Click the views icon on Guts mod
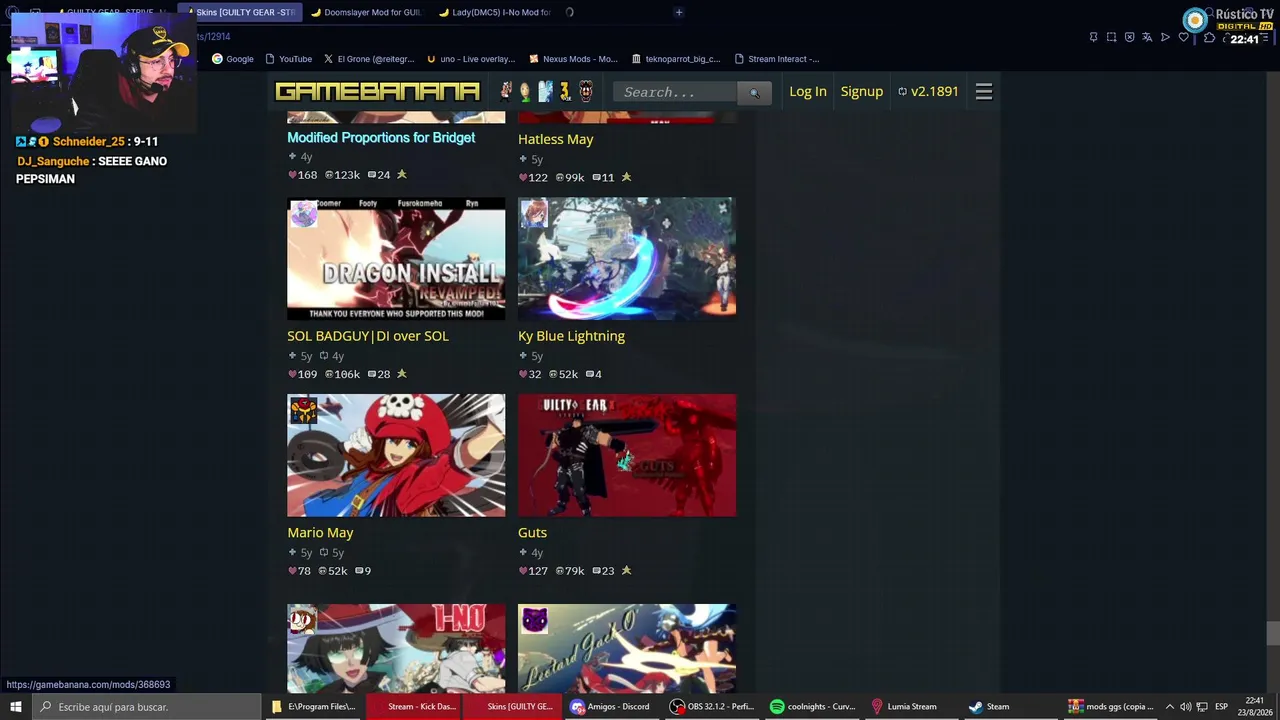 point(560,571)
